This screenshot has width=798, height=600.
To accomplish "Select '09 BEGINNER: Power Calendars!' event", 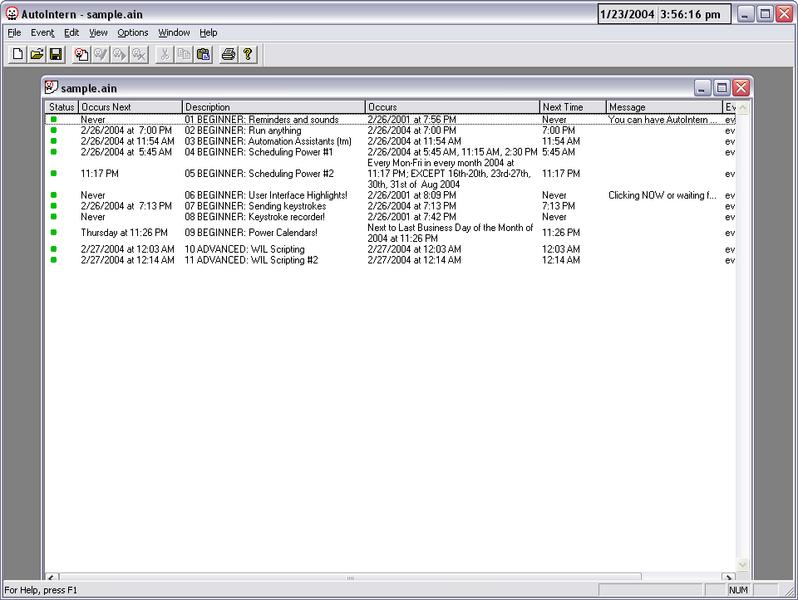I will [x=251, y=233].
